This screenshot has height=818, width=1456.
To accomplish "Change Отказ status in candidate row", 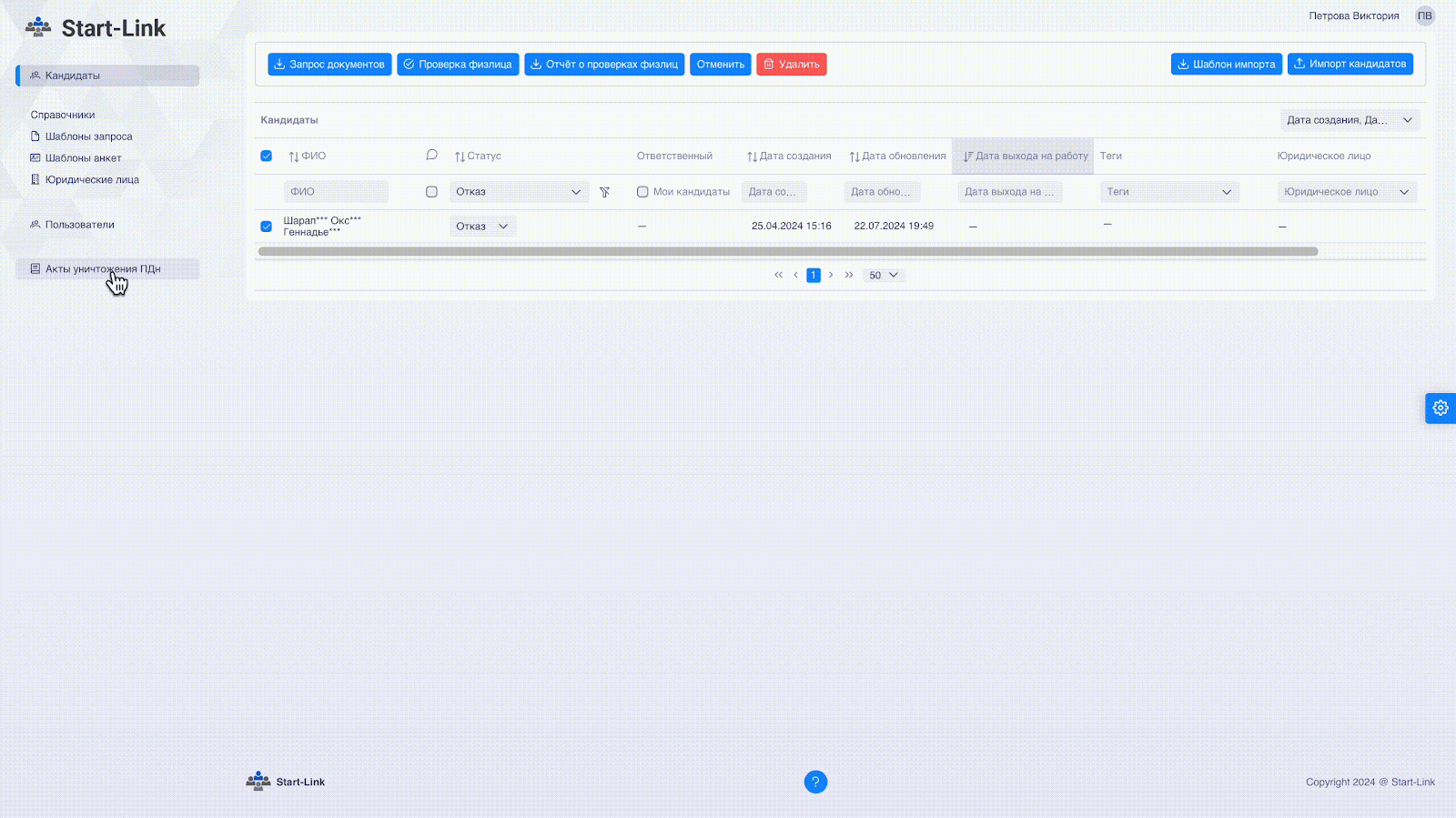I will [x=482, y=227].
